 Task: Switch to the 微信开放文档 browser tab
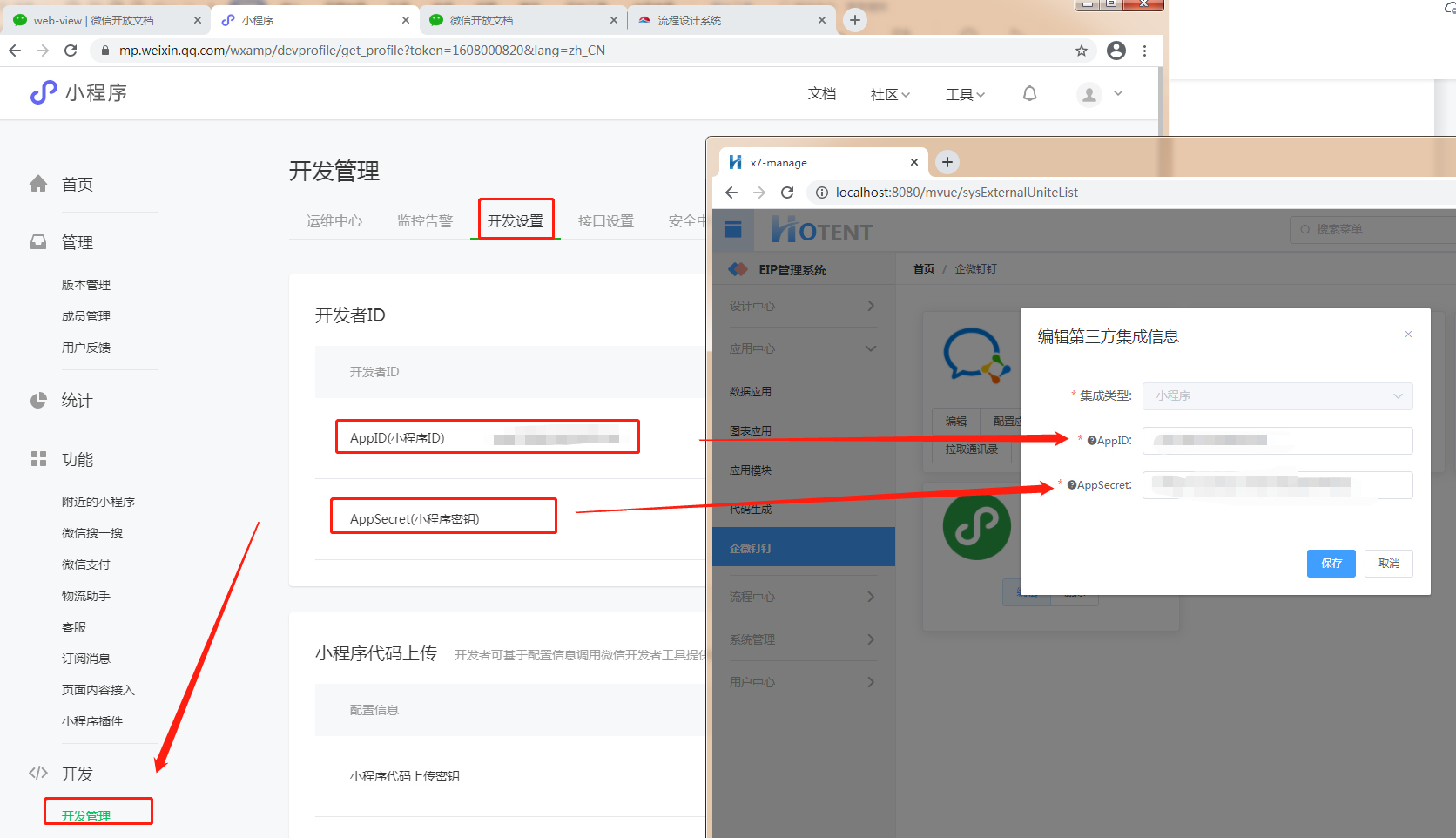pyautogui.click(x=522, y=20)
